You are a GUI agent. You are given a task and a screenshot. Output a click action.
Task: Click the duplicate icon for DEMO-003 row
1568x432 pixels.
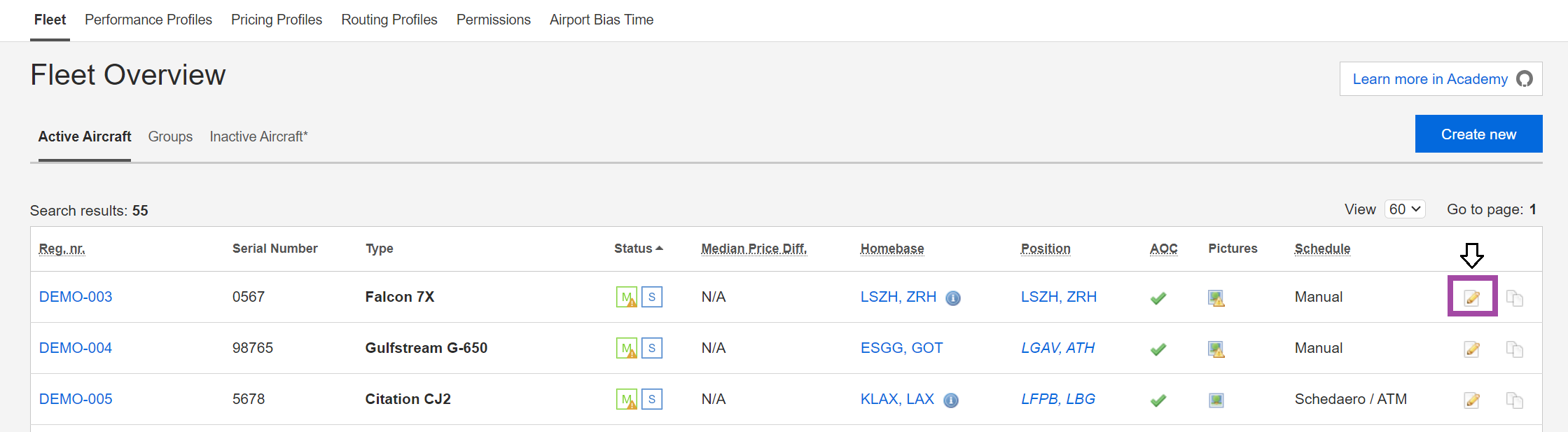pyautogui.click(x=1515, y=298)
